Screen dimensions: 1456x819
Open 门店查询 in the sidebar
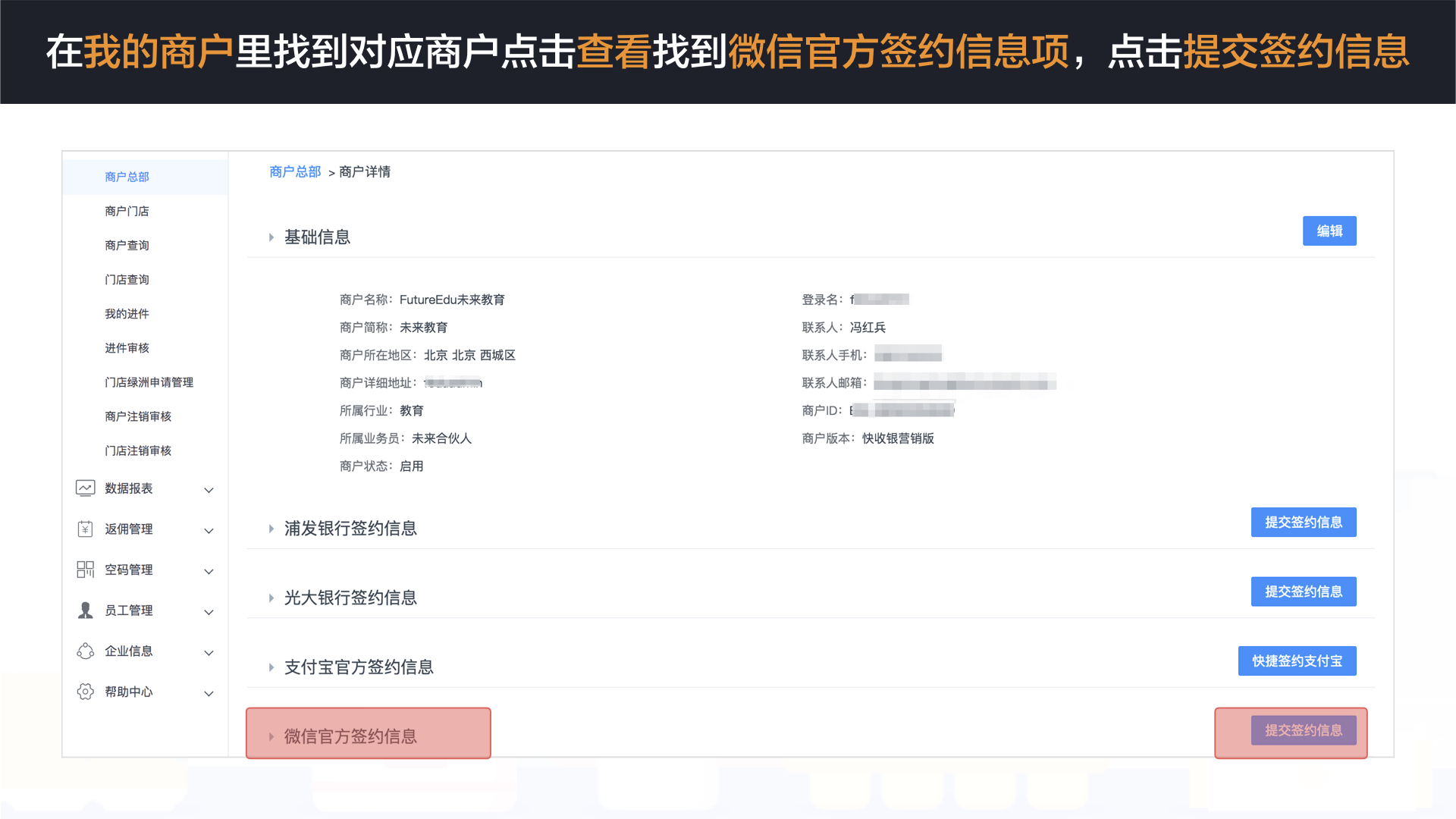(127, 279)
